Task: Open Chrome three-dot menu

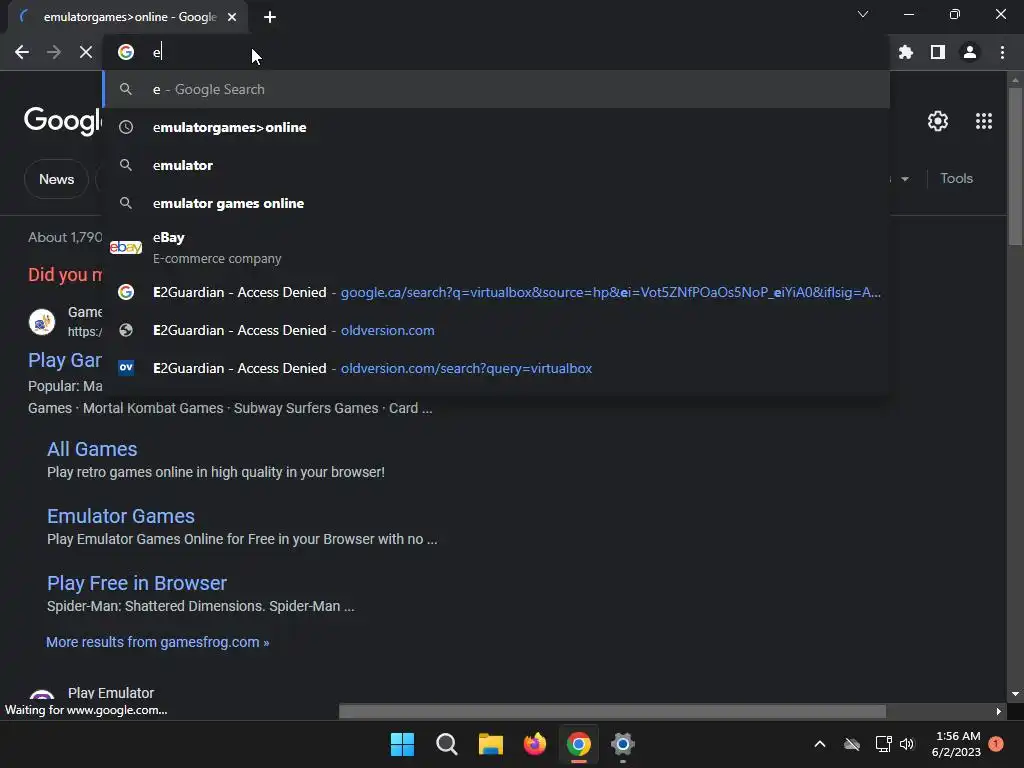Action: (x=1002, y=52)
